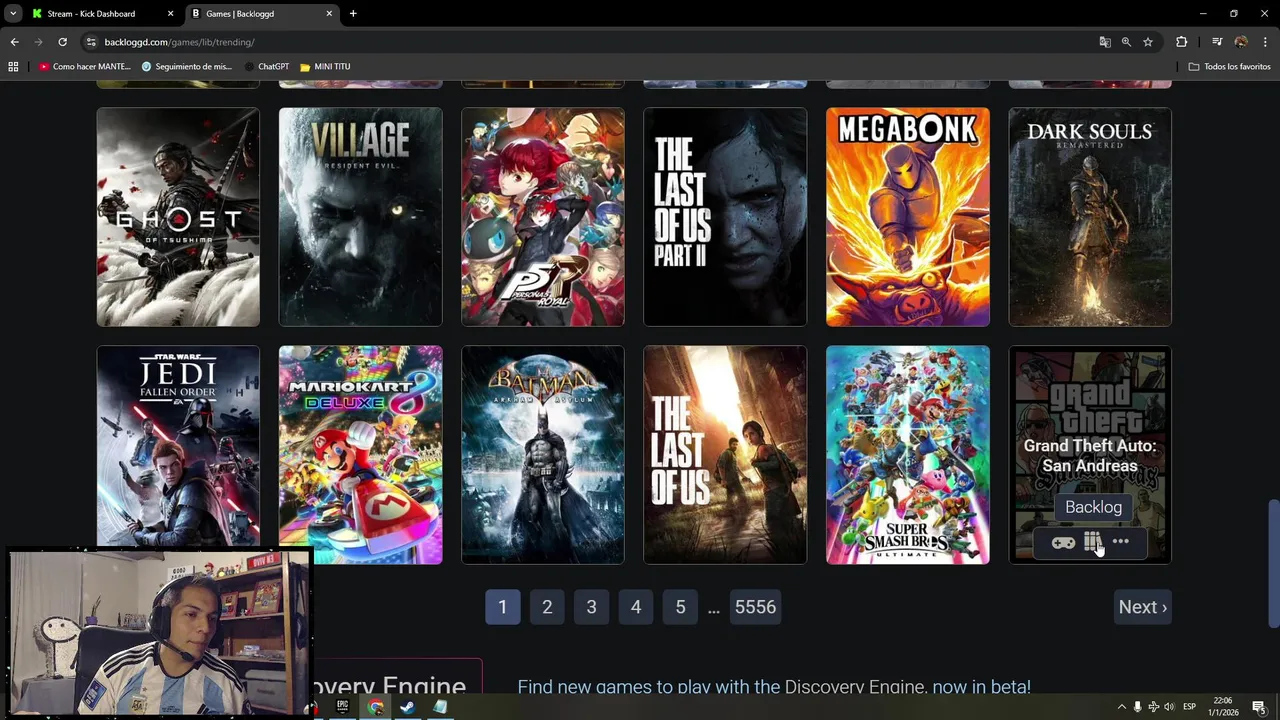1280x720 pixels.
Task: Click the Chrome icon in the taskbar
Action: [375, 707]
